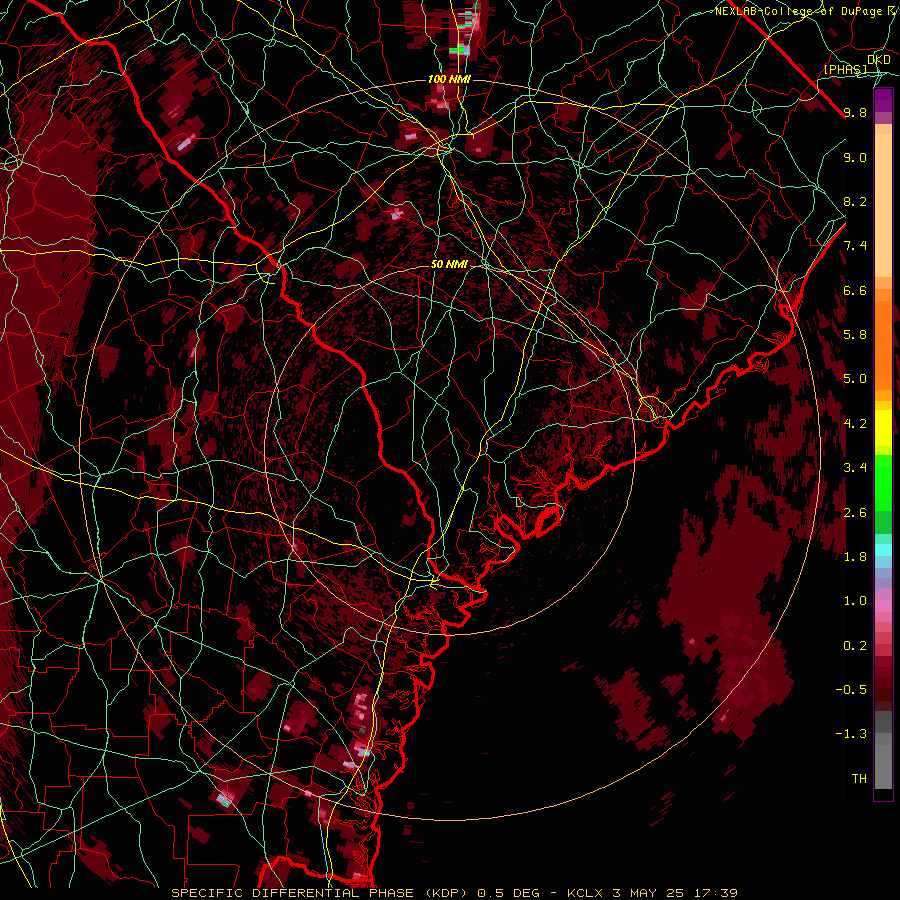Click the "1.0" scale value

pyautogui.click(x=855, y=600)
